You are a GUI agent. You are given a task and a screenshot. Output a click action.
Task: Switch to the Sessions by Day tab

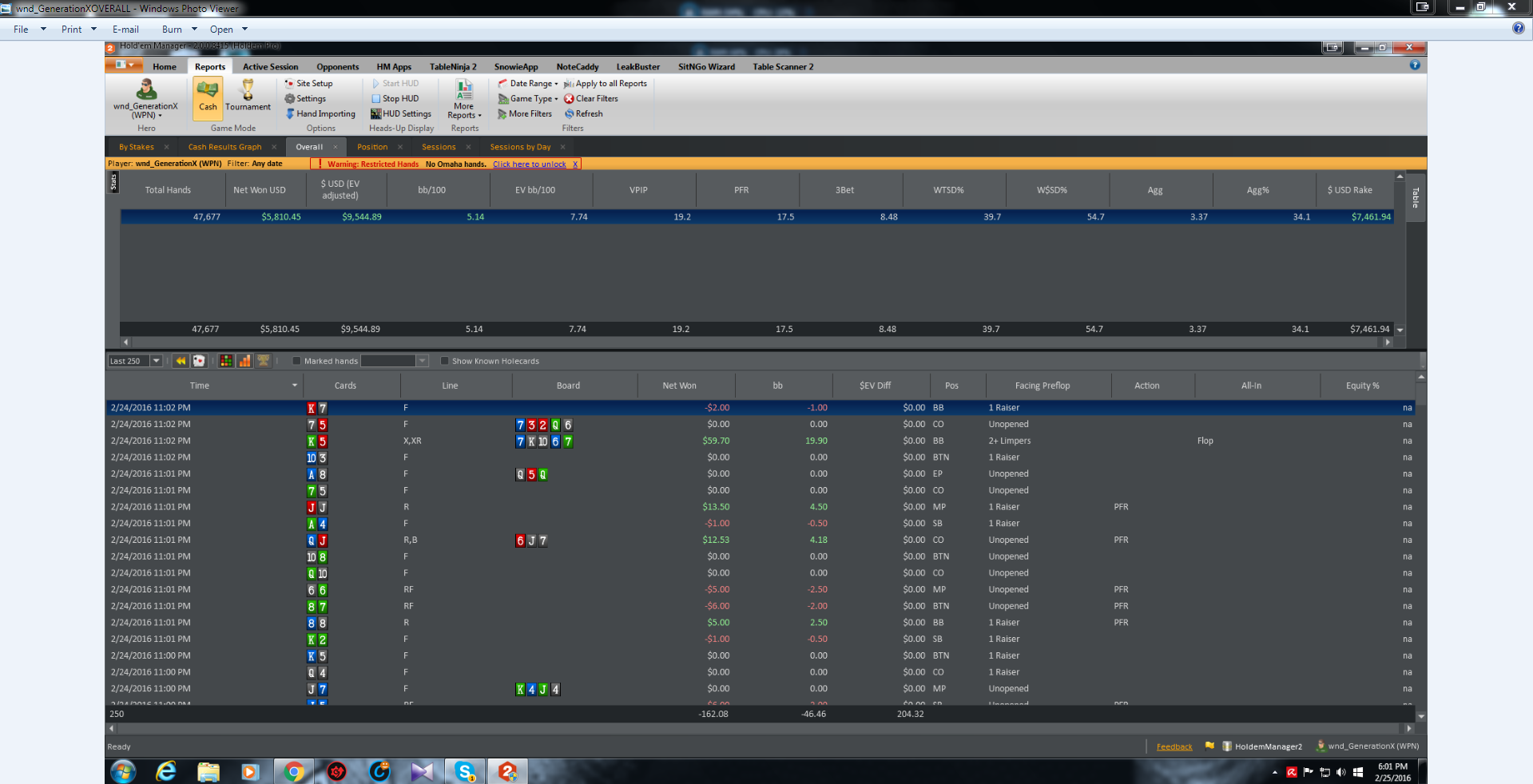520,147
